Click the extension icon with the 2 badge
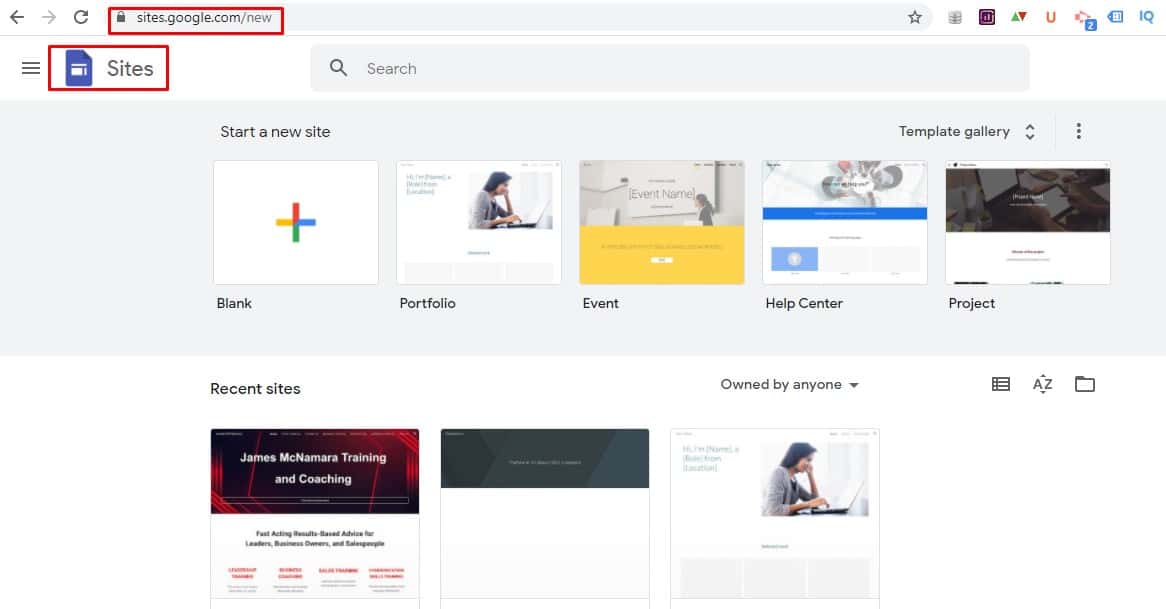The width and height of the screenshot is (1166, 609). [1085, 19]
